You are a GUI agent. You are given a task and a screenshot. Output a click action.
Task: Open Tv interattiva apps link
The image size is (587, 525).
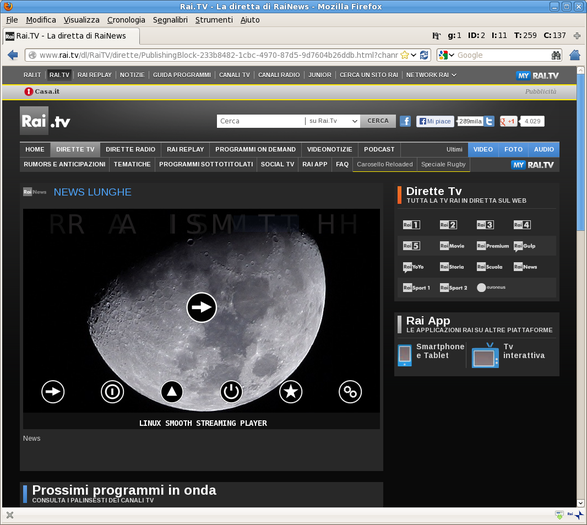point(508,354)
